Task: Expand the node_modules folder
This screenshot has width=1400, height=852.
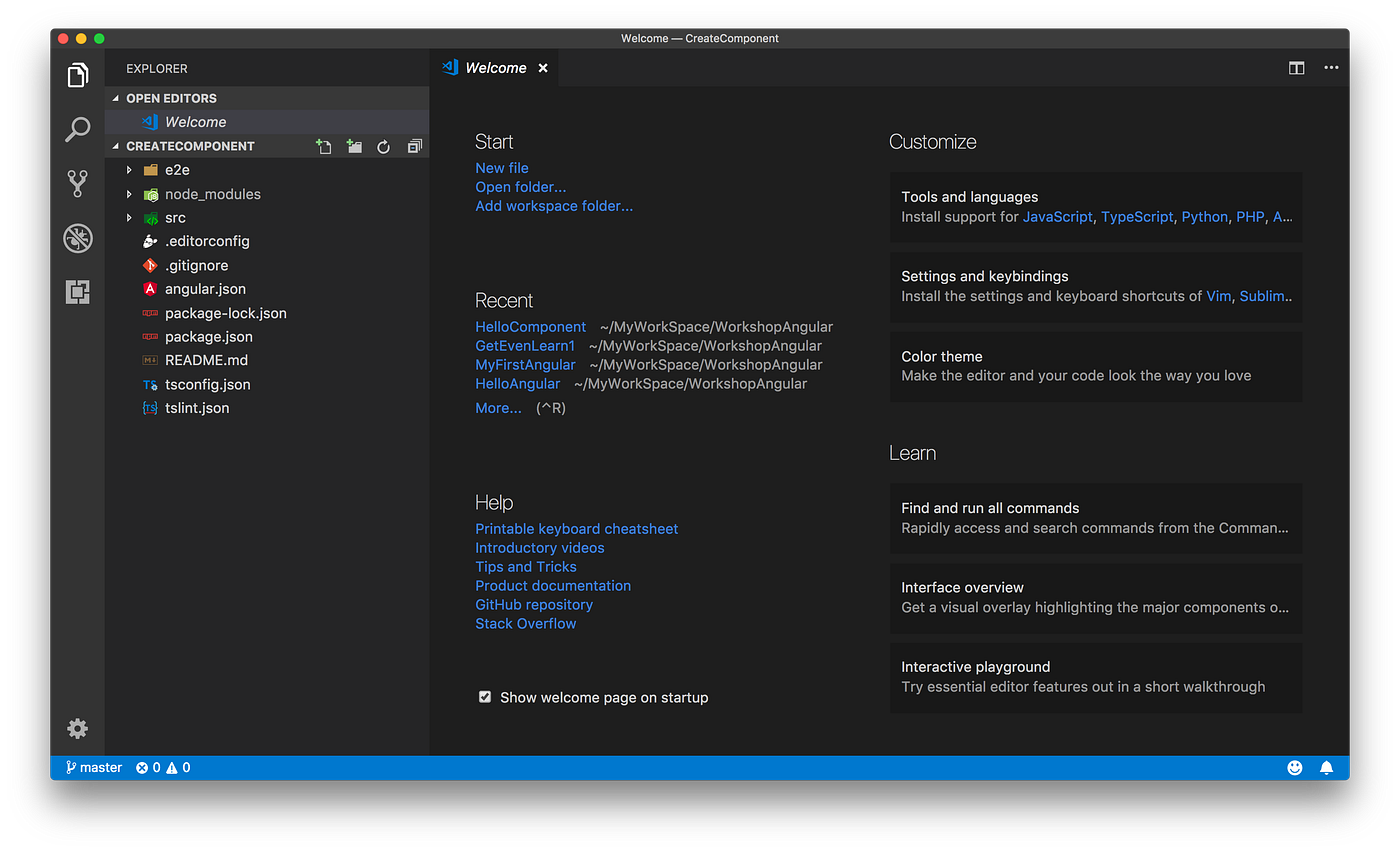Action: pyautogui.click(x=128, y=193)
